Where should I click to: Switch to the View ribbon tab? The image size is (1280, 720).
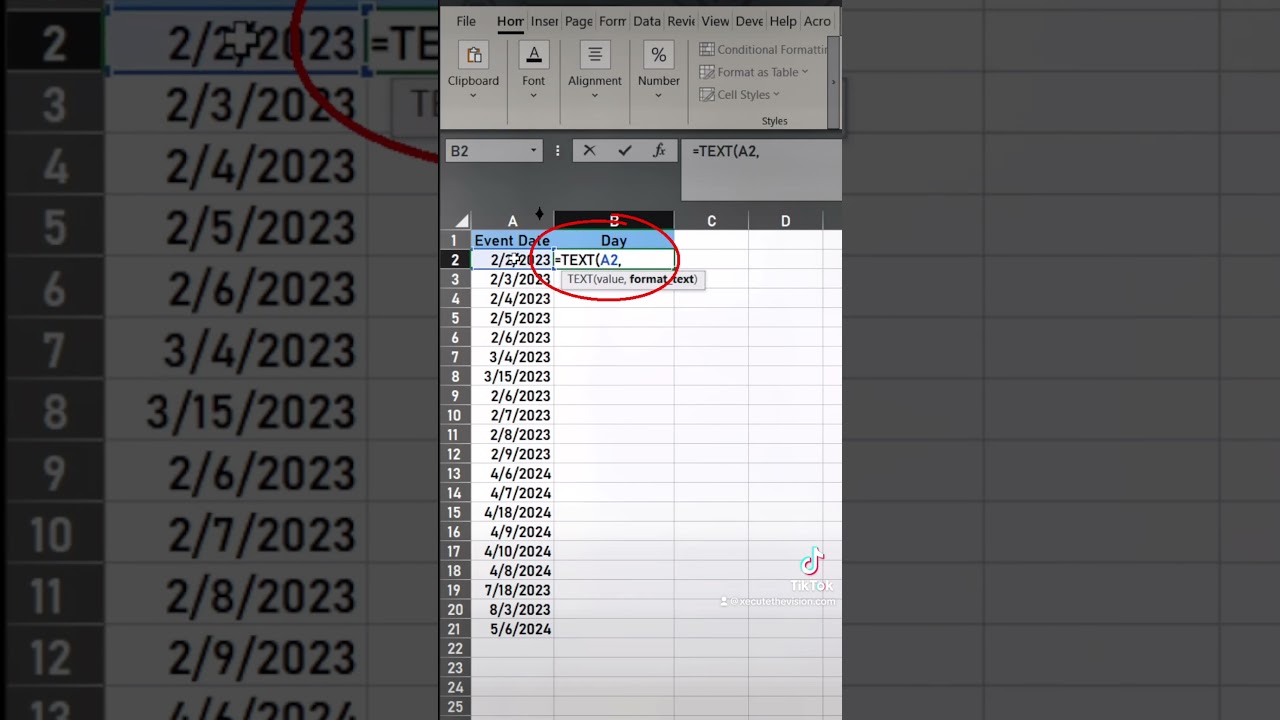point(715,21)
